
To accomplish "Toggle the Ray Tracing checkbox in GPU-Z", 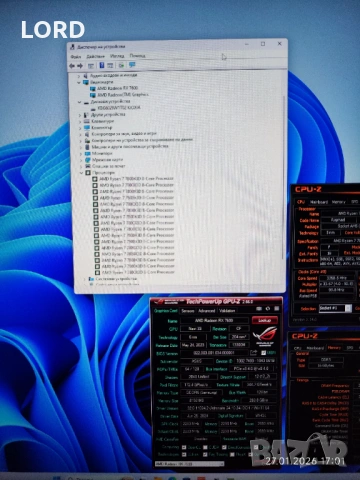I will tap(205, 454).
